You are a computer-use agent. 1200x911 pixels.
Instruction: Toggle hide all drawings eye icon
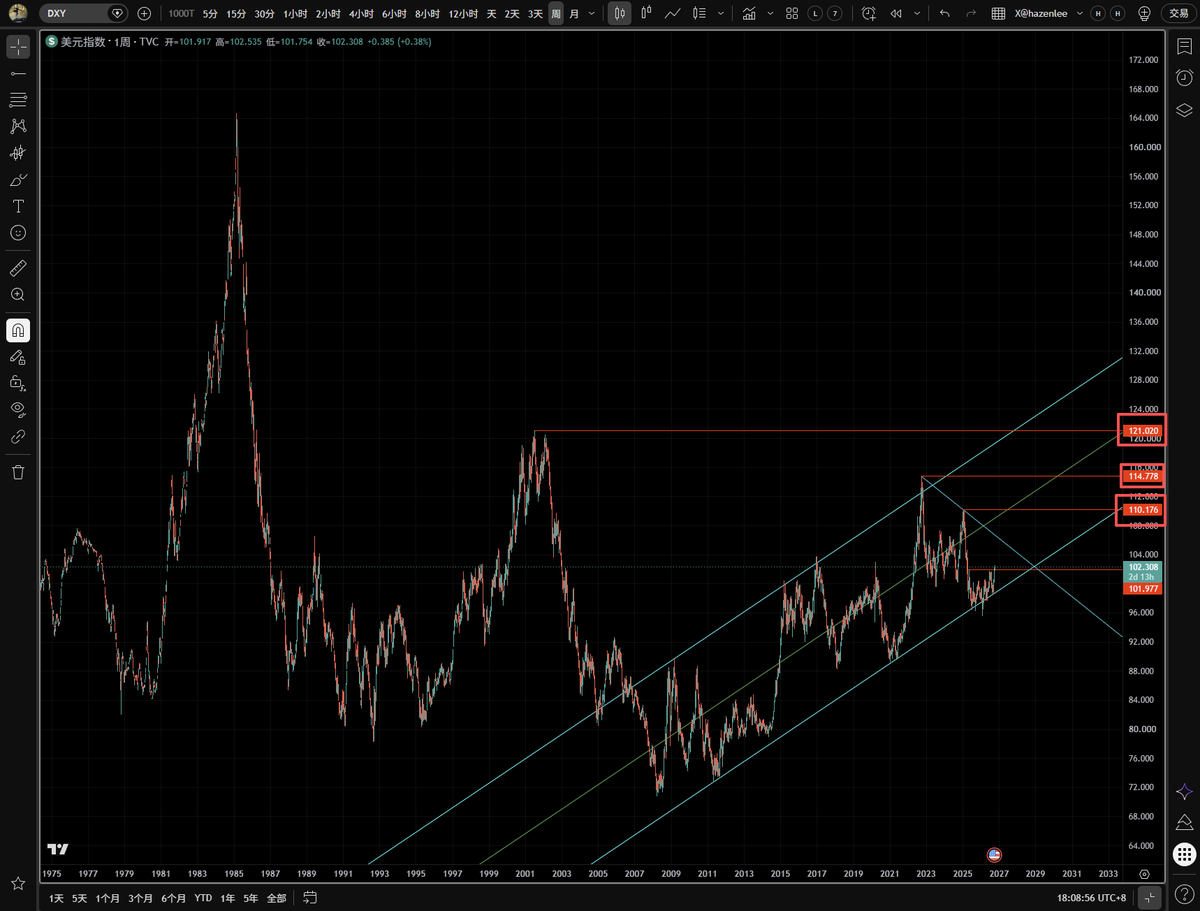18,409
